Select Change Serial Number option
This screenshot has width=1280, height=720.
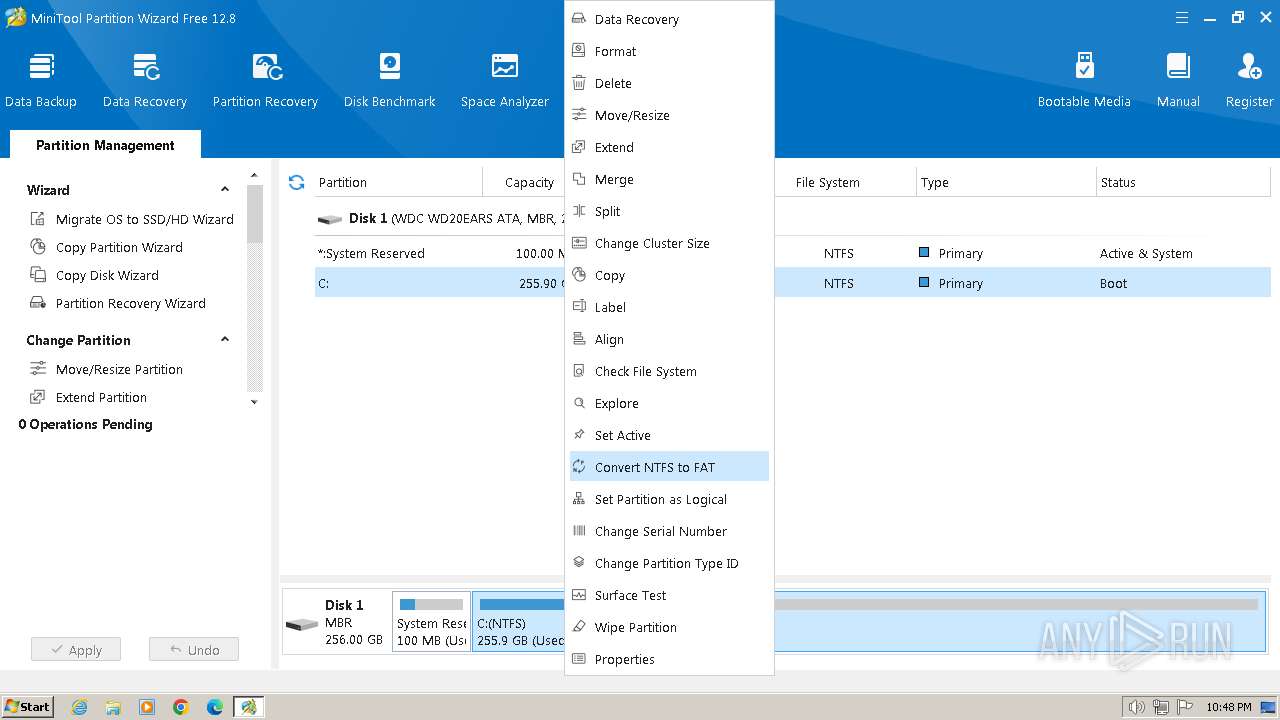click(669, 531)
